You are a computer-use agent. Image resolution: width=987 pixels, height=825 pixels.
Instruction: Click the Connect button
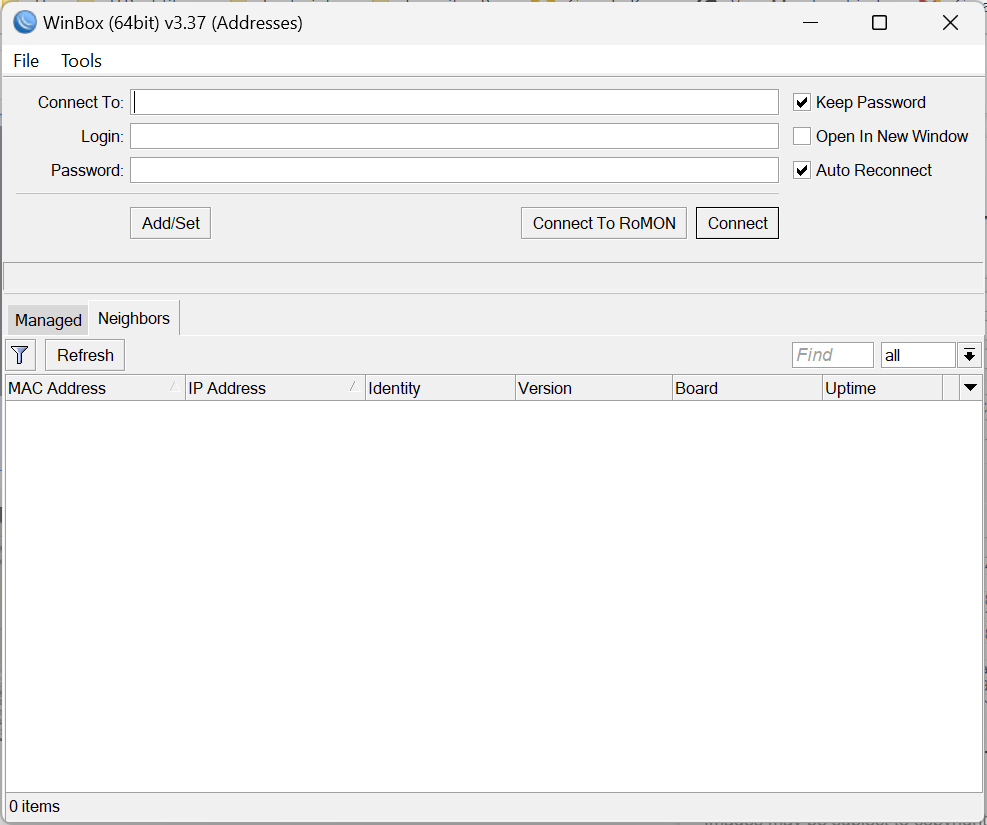point(737,223)
